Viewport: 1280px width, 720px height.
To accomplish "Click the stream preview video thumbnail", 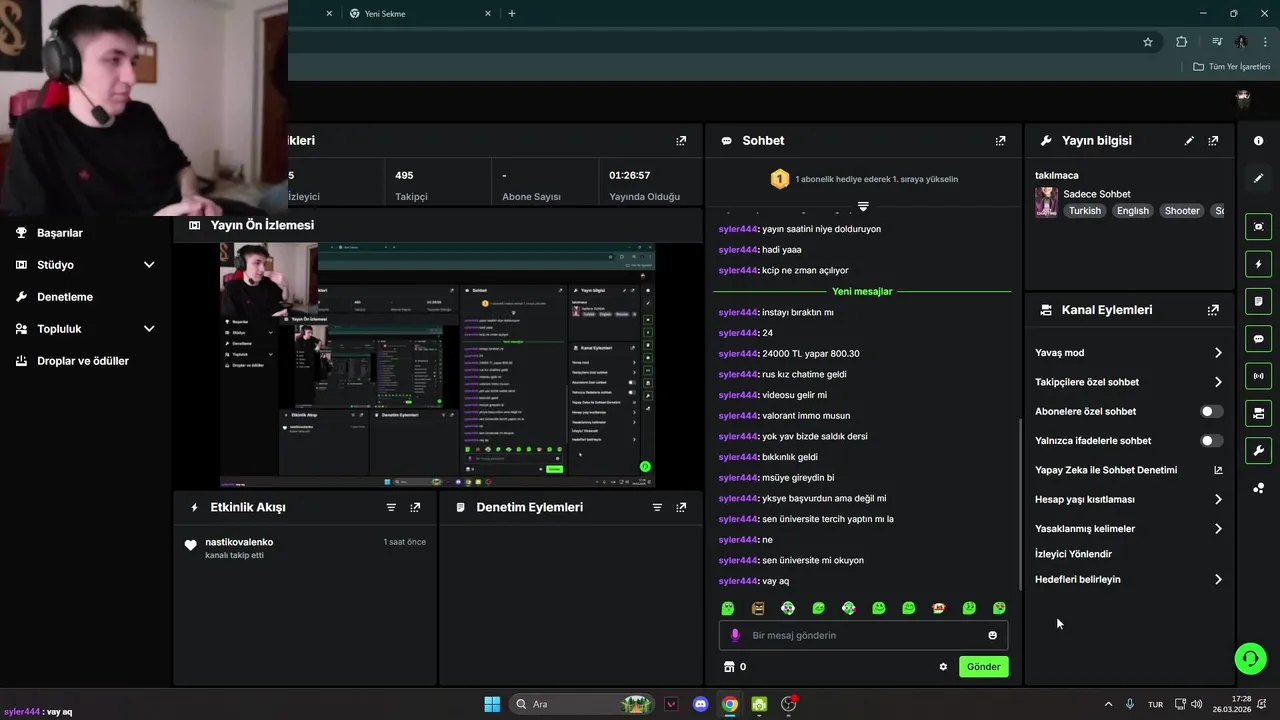I will click(x=437, y=364).
